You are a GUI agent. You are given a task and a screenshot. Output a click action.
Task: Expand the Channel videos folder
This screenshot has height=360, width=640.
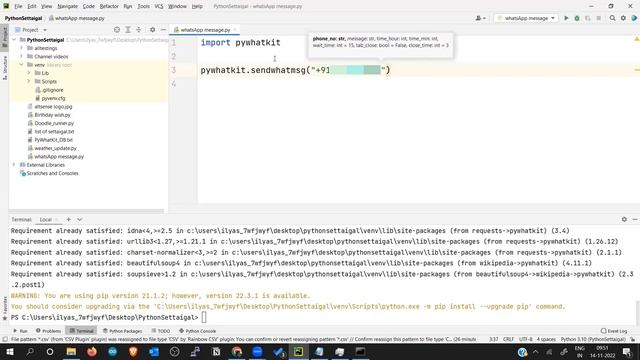tap(22, 56)
